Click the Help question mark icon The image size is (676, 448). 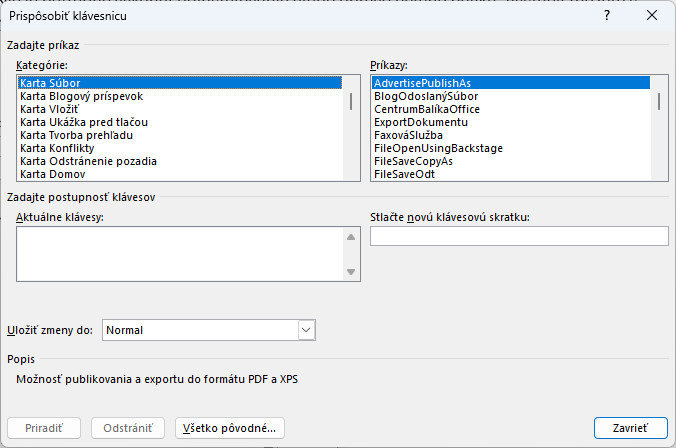[606, 16]
